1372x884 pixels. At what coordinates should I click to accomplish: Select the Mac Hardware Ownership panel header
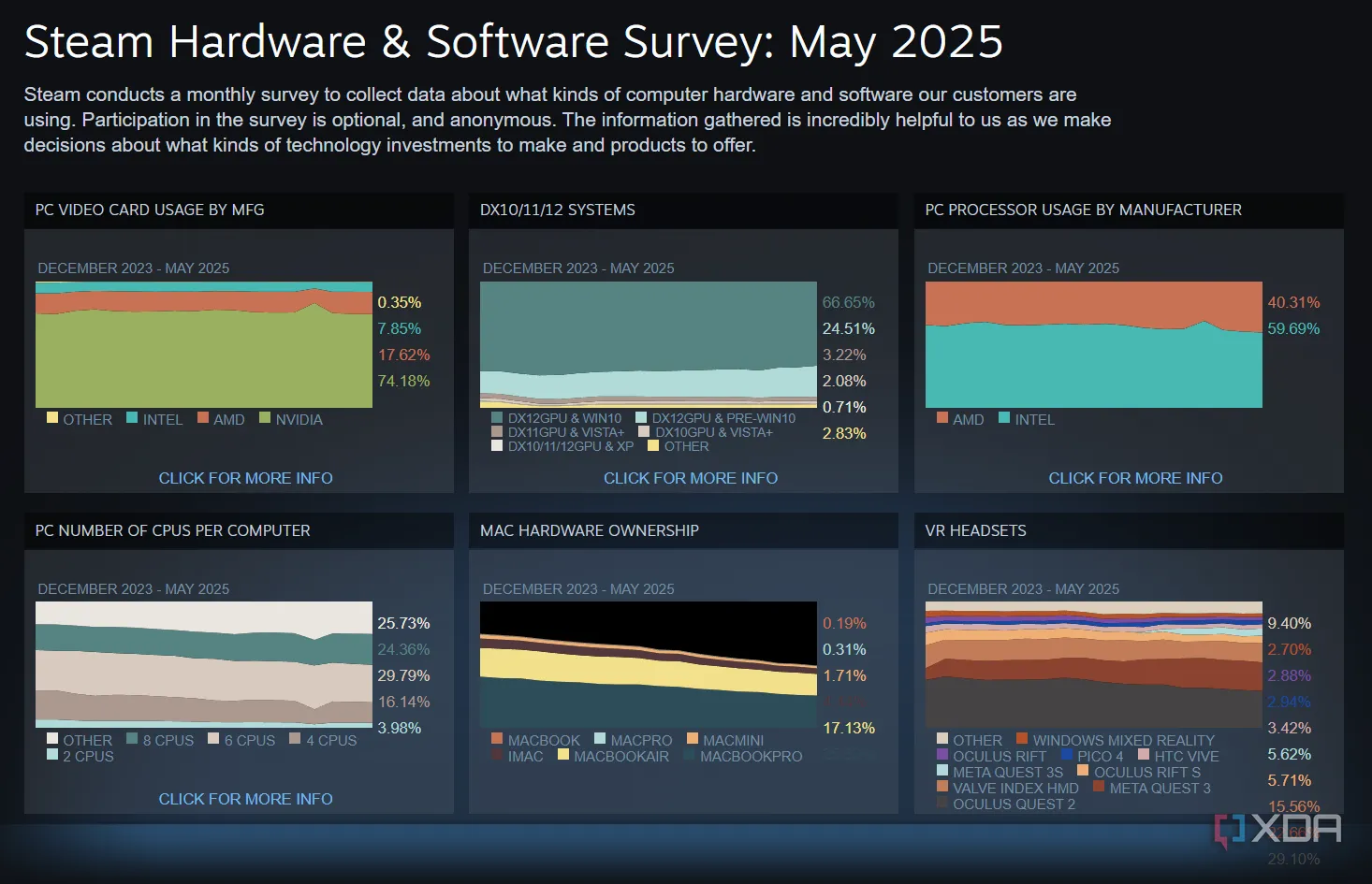click(589, 530)
